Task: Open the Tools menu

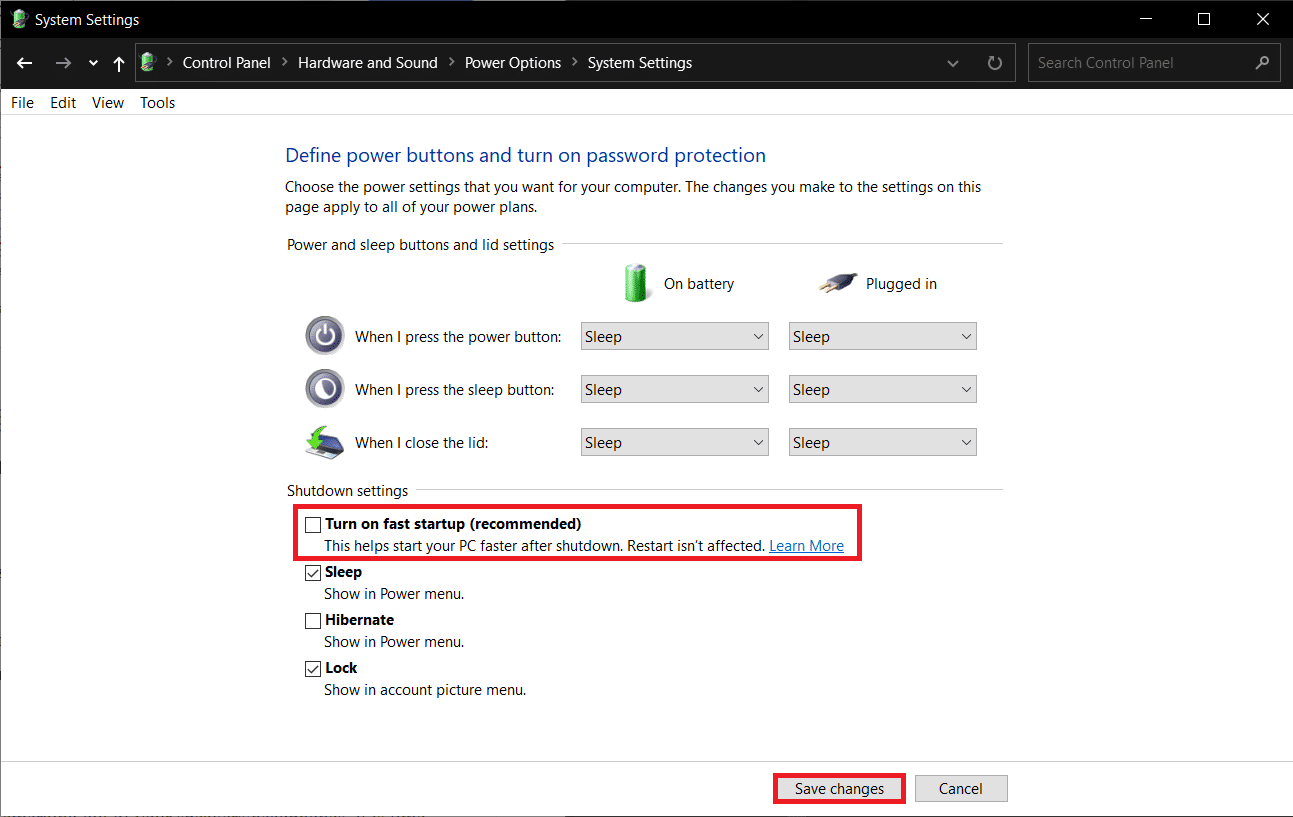Action: point(158,102)
